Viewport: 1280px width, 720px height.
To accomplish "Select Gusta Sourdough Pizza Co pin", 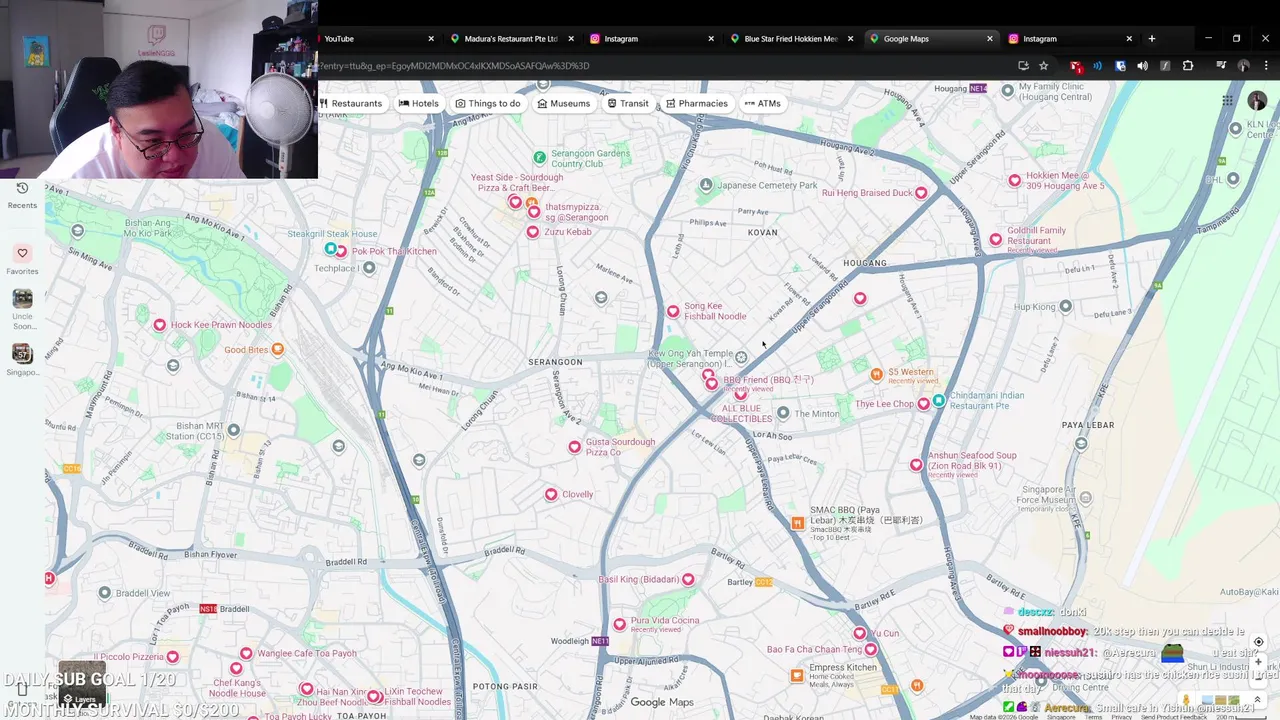I will [574, 447].
